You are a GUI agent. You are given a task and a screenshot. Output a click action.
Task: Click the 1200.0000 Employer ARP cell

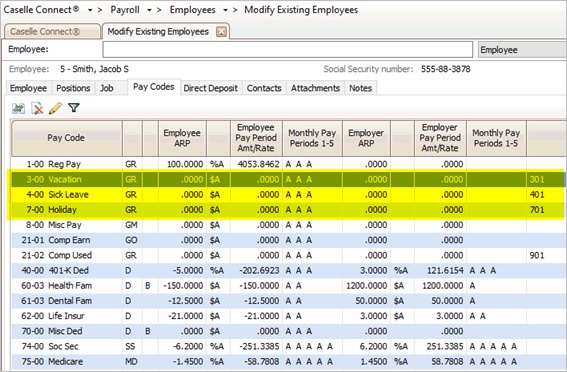[366, 286]
